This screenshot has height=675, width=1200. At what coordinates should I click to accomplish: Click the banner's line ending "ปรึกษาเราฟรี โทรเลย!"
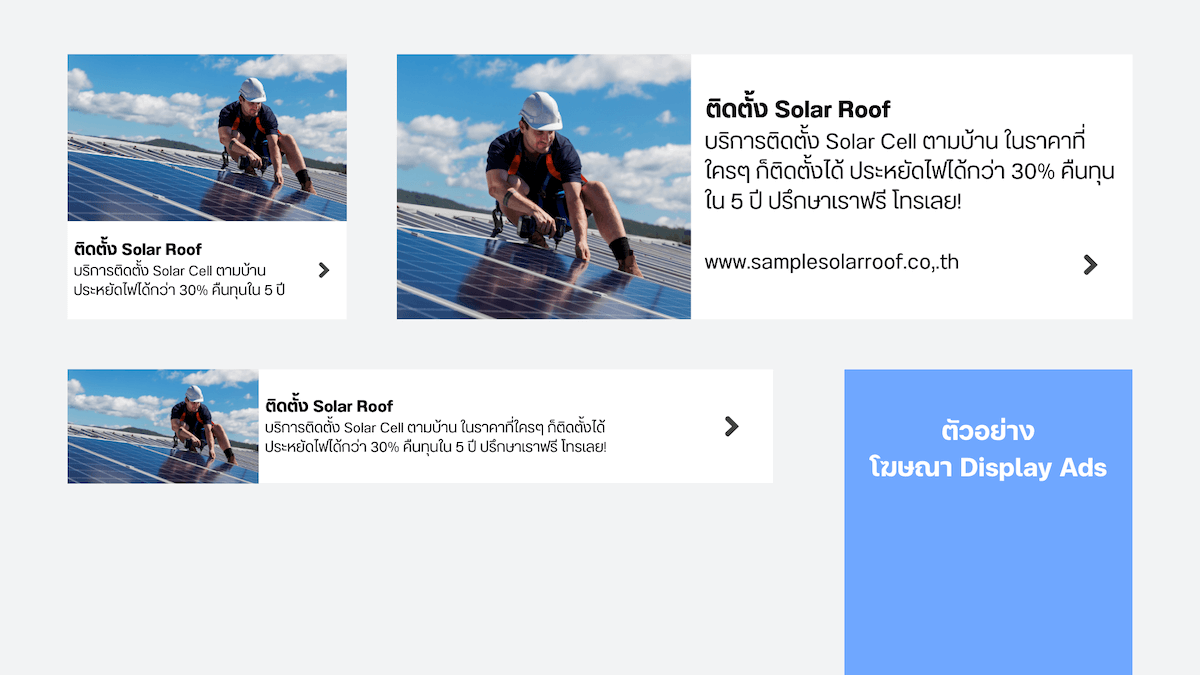point(436,446)
